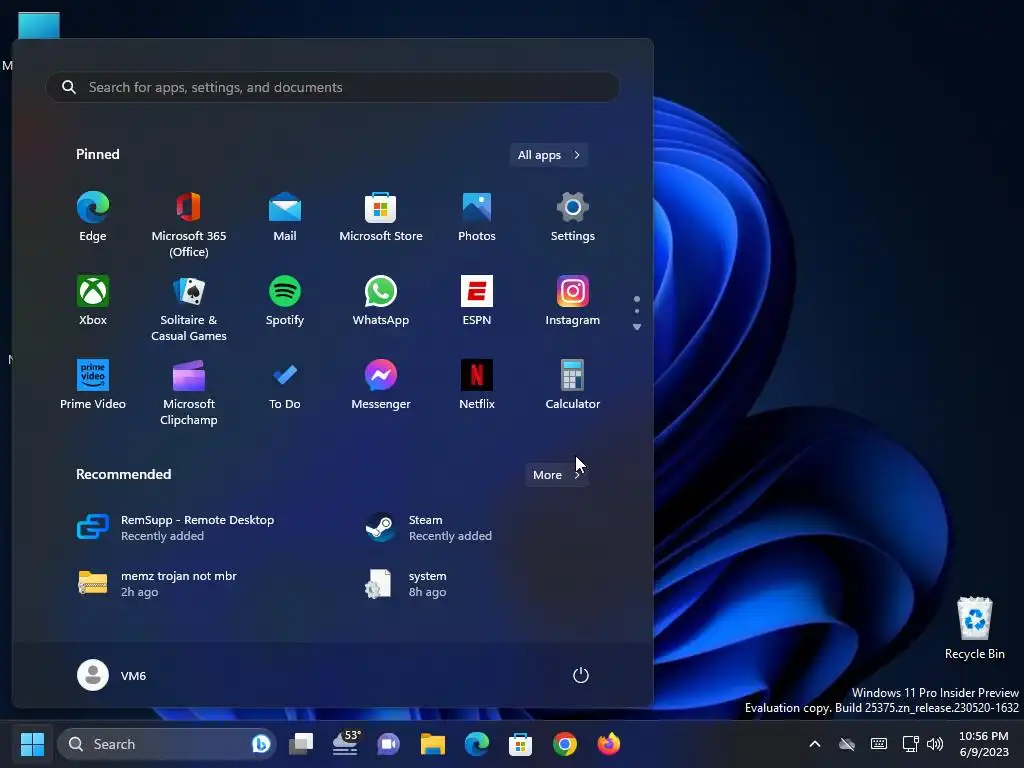
Task: Launch Firefox from taskbar
Action: click(x=609, y=744)
